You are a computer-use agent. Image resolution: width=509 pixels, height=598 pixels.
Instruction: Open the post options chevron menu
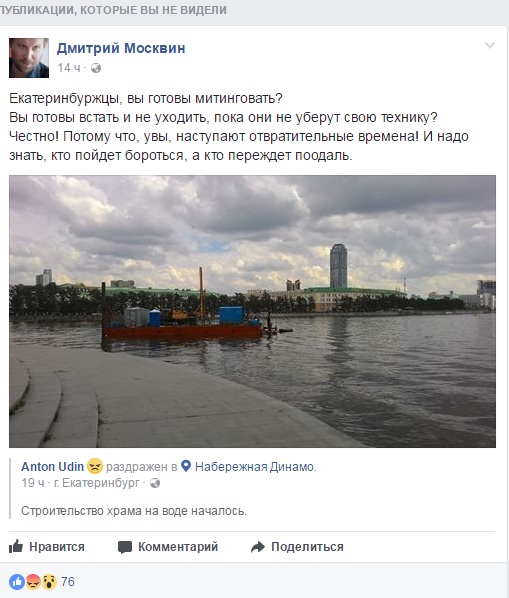click(x=490, y=46)
